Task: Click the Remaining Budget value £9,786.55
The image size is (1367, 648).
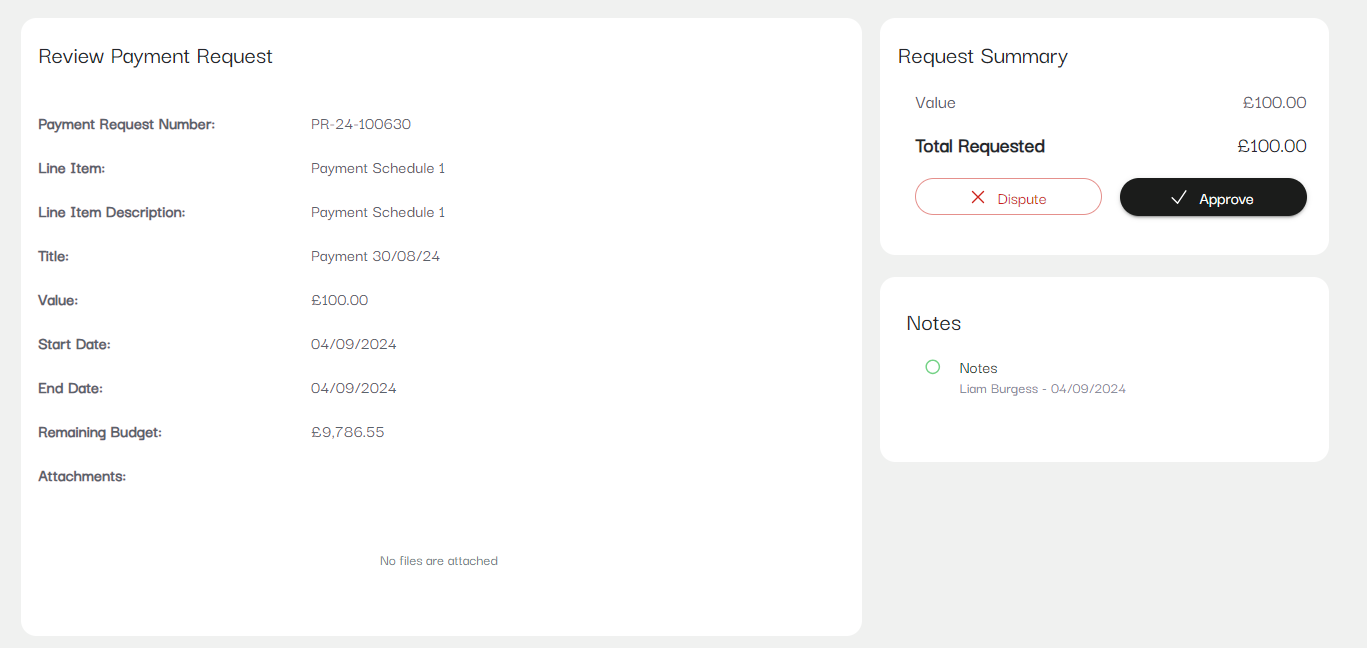Action: coord(347,432)
